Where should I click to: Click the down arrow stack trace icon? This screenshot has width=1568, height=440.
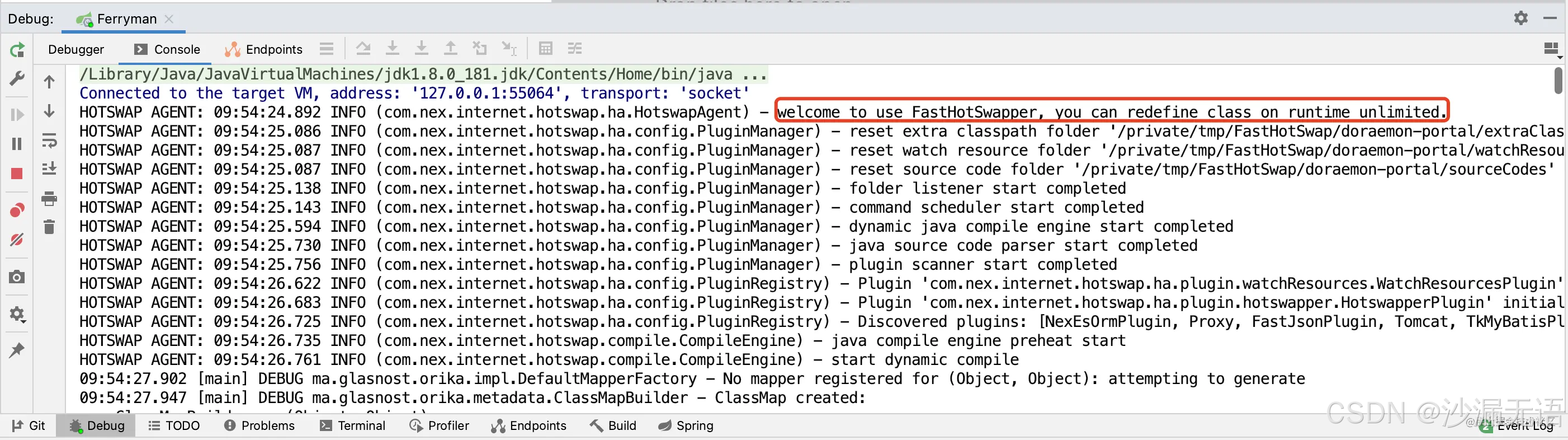[49, 111]
